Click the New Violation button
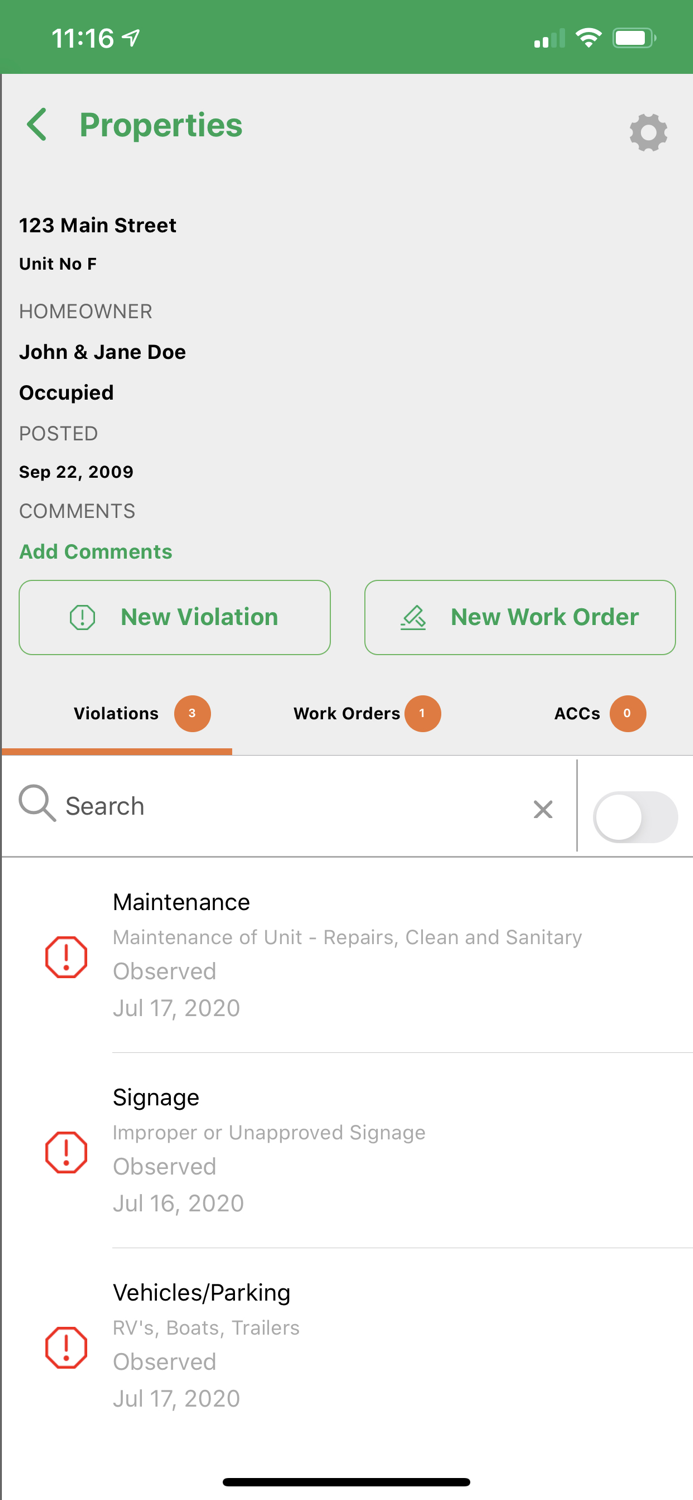The width and height of the screenshot is (693, 1500). point(174,617)
